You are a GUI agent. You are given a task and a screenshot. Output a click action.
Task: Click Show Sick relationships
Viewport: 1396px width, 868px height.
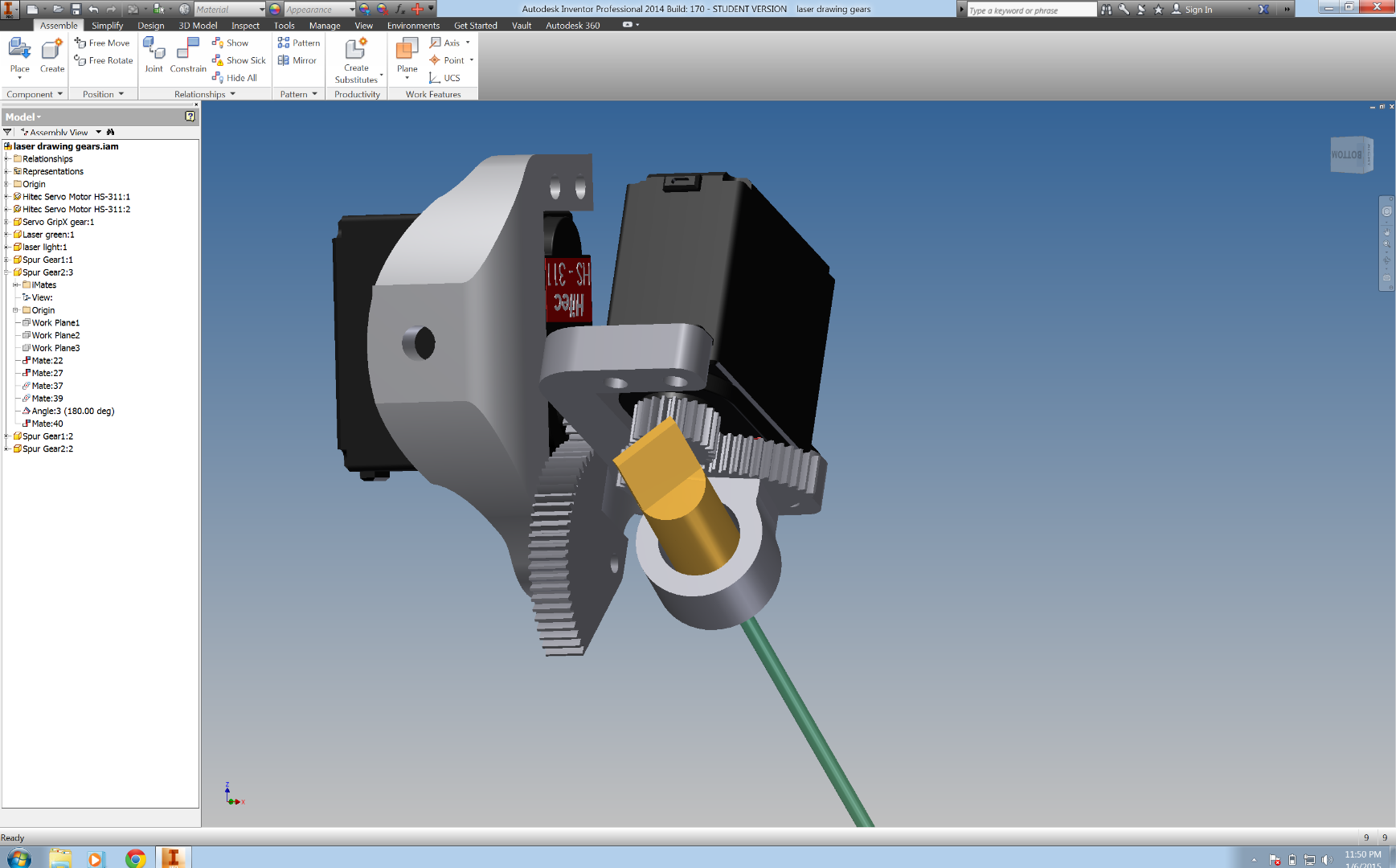(239, 60)
